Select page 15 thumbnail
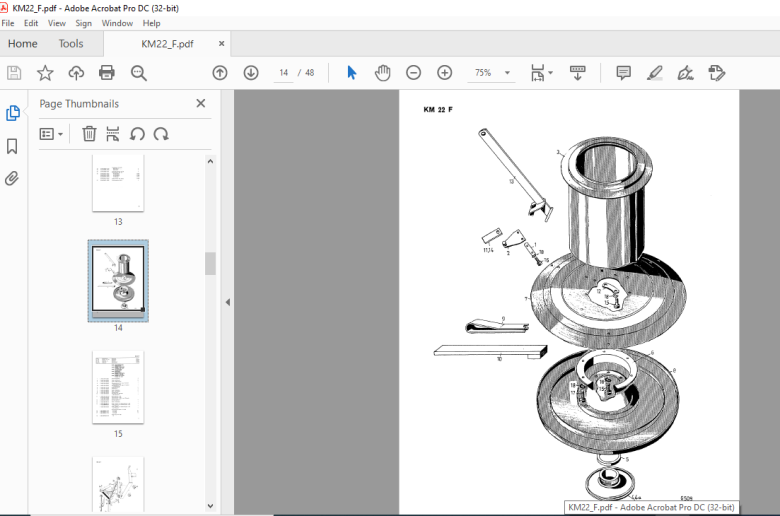 tap(118, 388)
